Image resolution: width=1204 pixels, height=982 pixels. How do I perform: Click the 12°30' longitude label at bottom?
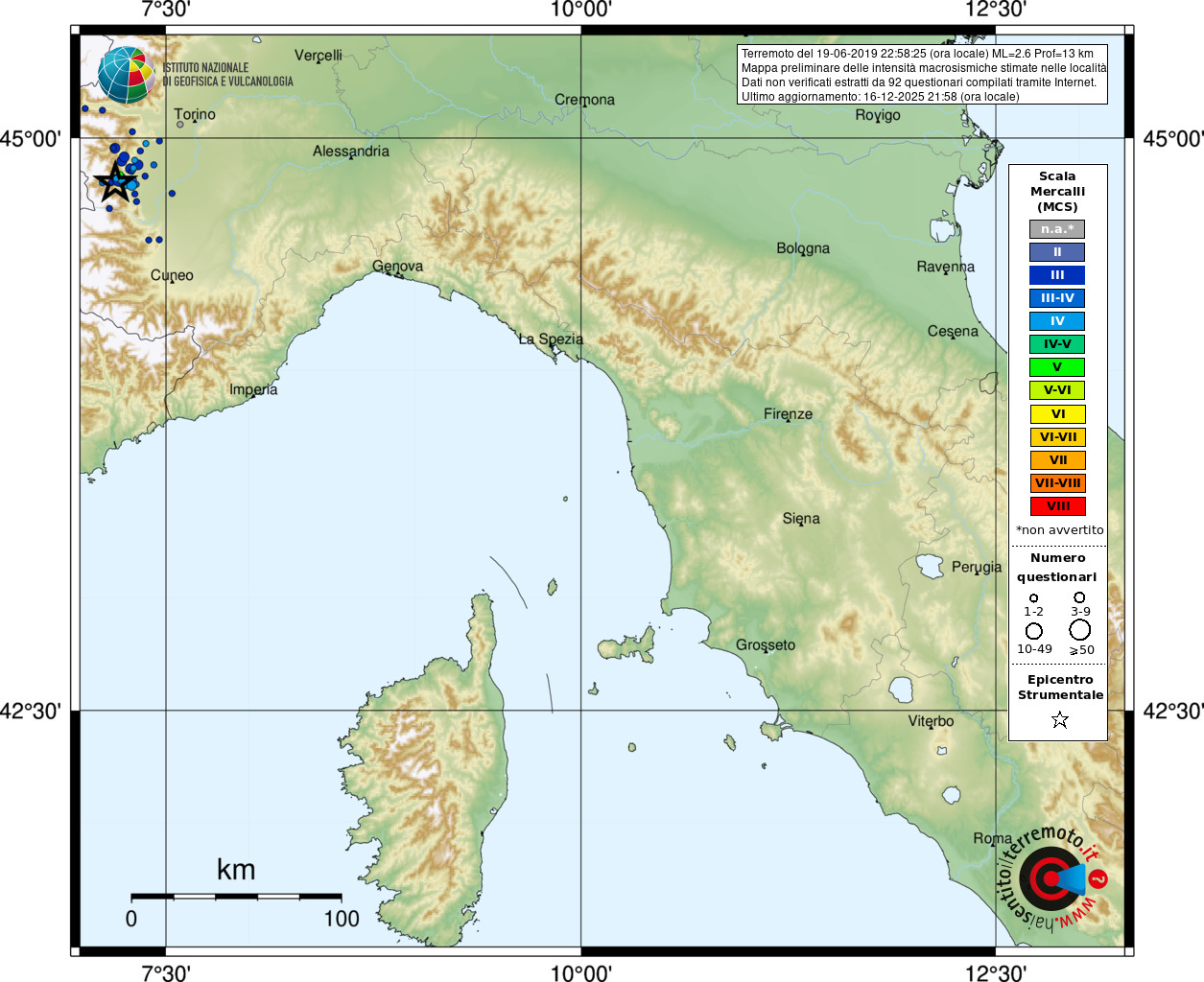(996, 972)
